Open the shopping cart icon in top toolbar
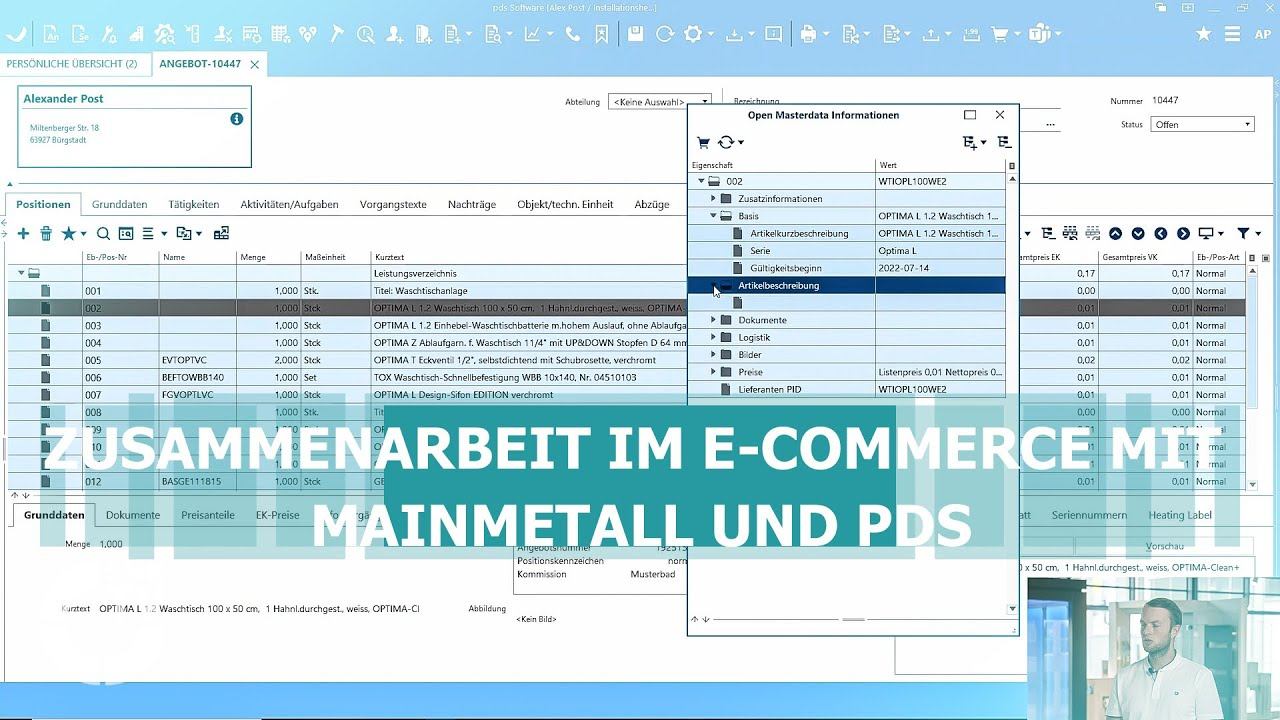 tap(998, 34)
